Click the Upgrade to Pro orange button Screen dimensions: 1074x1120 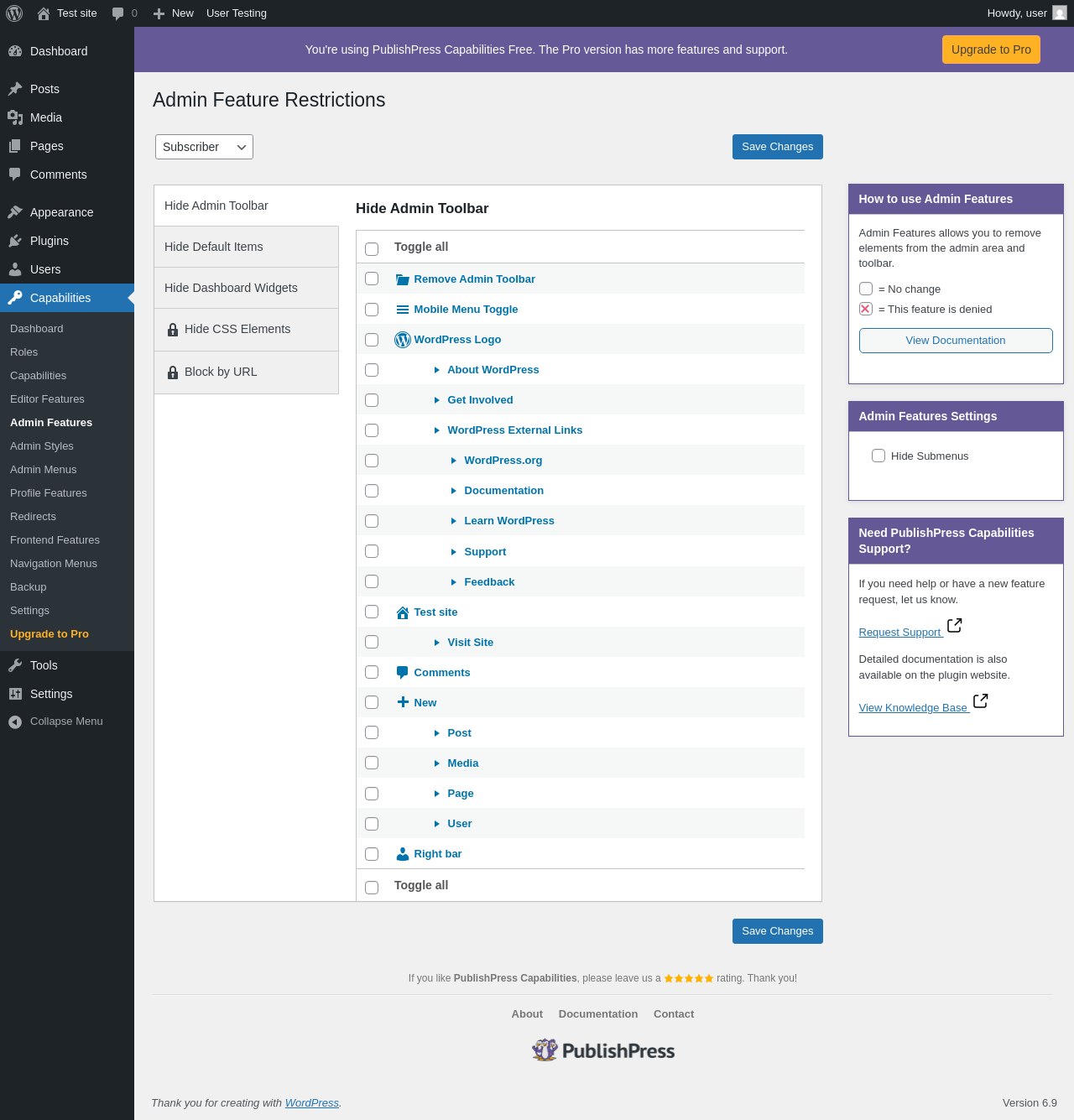pyautogui.click(x=991, y=49)
